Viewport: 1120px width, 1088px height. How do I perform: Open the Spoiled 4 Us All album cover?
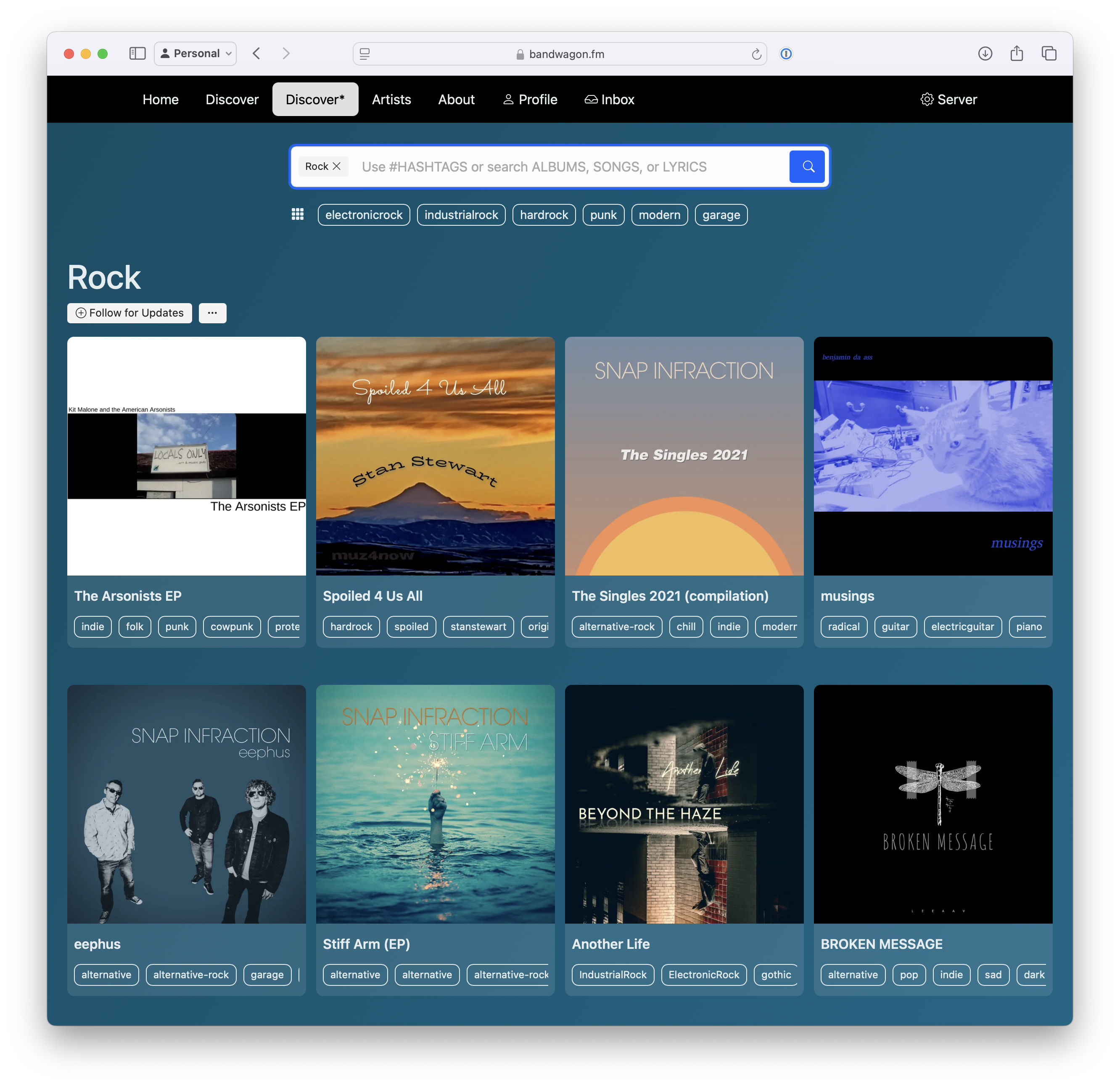[x=435, y=456]
